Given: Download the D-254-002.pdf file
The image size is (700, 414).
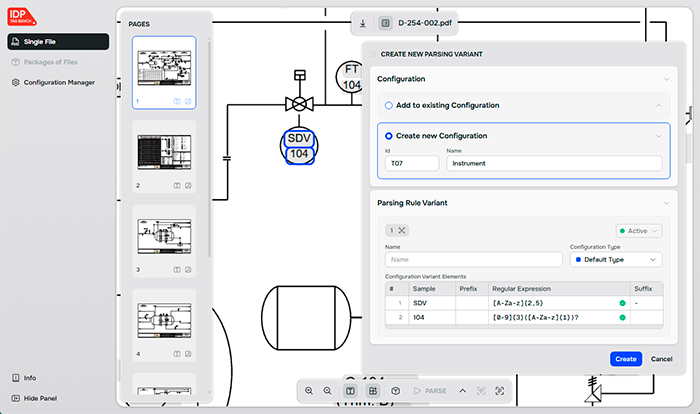Looking at the screenshot, I should [x=362, y=23].
